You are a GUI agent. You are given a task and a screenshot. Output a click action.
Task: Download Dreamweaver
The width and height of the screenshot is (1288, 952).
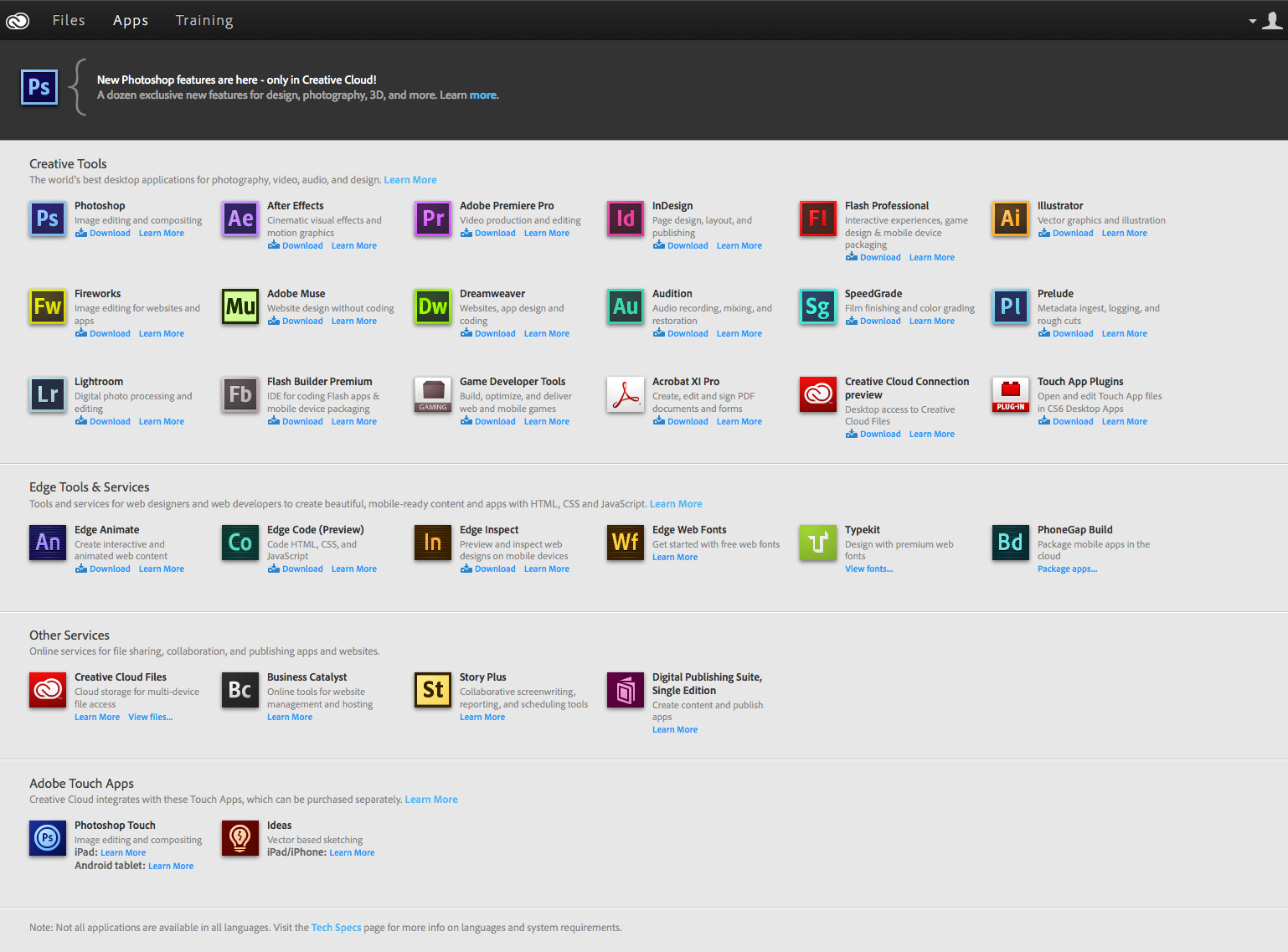coord(488,334)
